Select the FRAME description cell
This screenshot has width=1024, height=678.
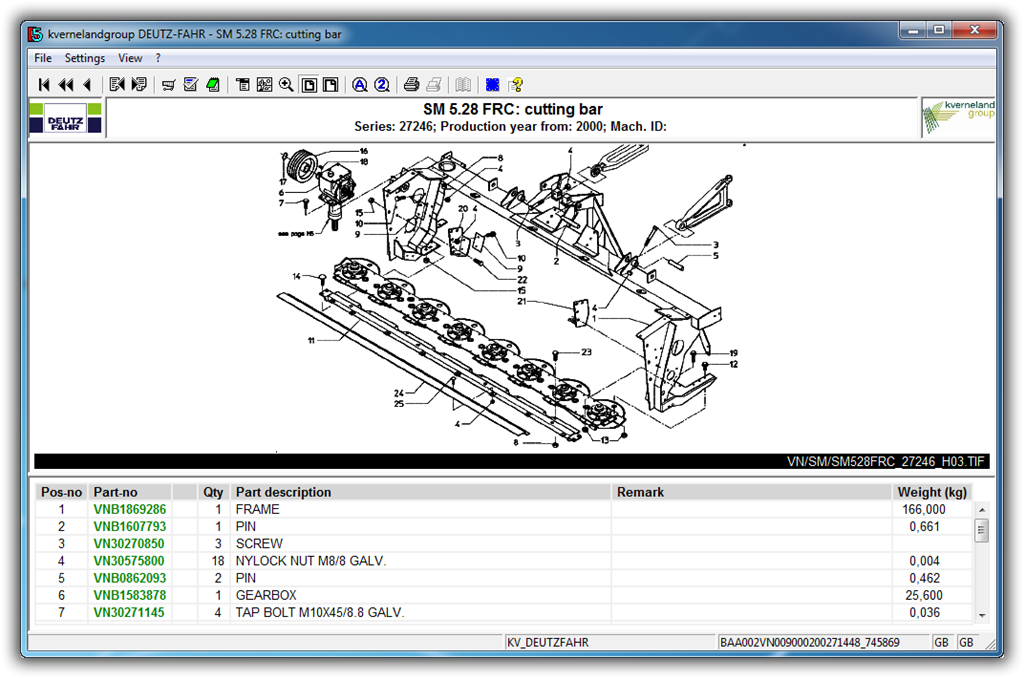point(421,509)
